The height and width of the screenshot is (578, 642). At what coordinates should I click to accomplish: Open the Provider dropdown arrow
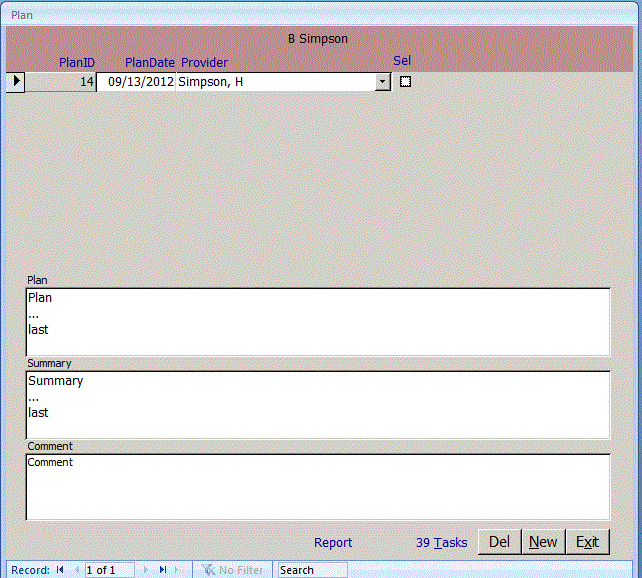tap(382, 81)
